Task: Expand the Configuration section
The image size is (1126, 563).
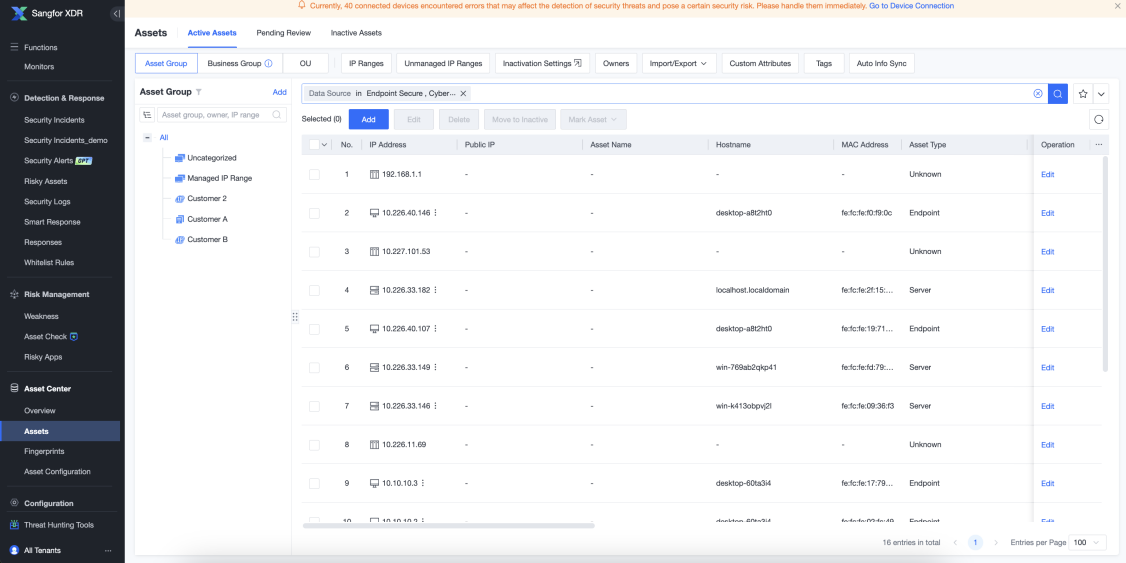Action: point(49,503)
